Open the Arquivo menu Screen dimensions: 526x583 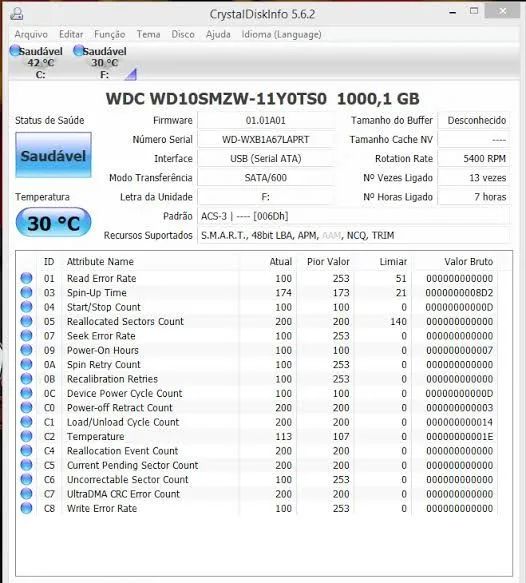(31, 35)
